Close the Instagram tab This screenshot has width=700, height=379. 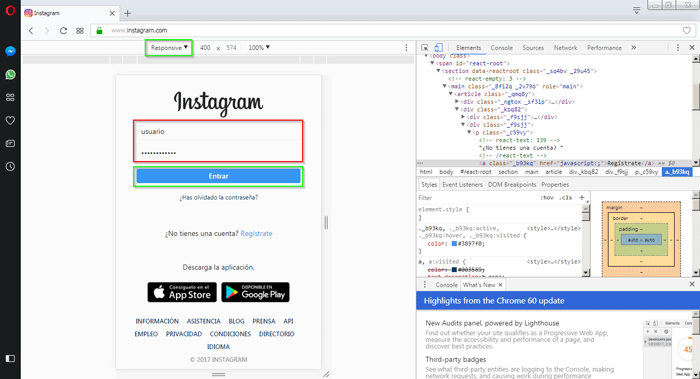(112, 13)
